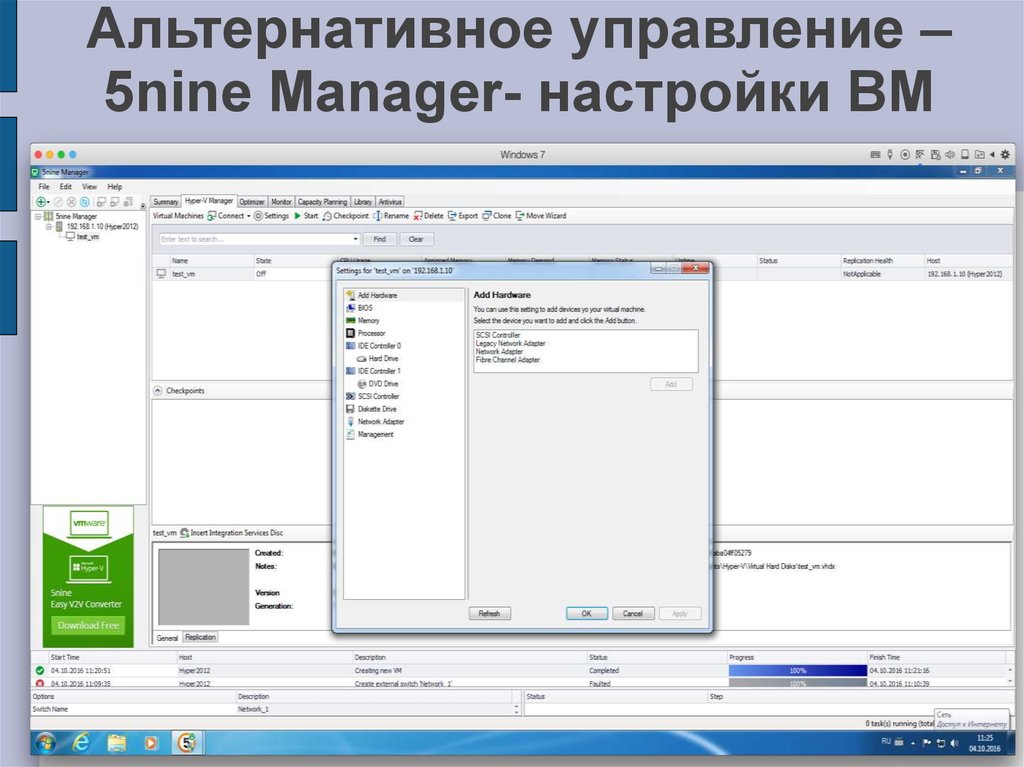Export the virtual machine
The width and height of the screenshot is (1024, 767).
[462, 216]
